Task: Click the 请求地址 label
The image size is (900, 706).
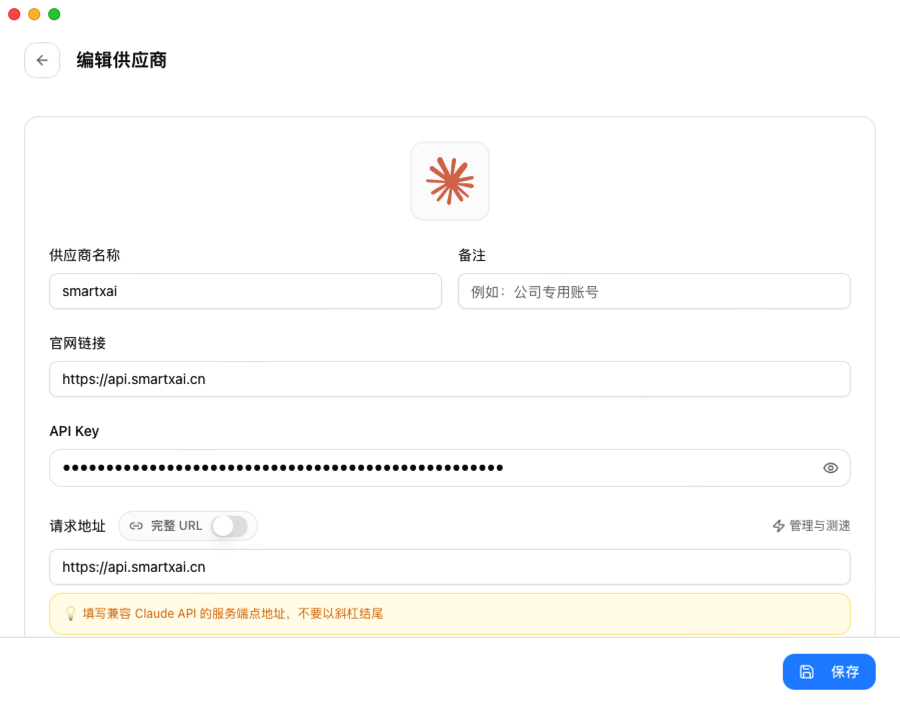Action: [x=77, y=526]
